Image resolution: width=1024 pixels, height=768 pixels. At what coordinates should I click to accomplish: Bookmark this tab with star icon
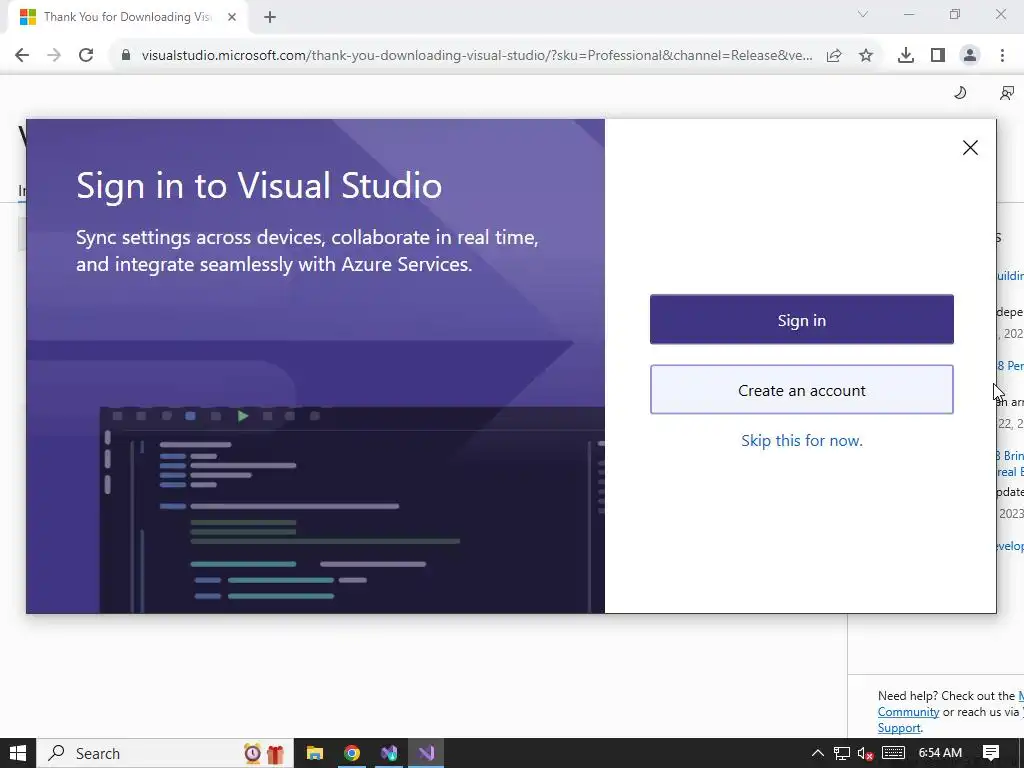(x=866, y=56)
